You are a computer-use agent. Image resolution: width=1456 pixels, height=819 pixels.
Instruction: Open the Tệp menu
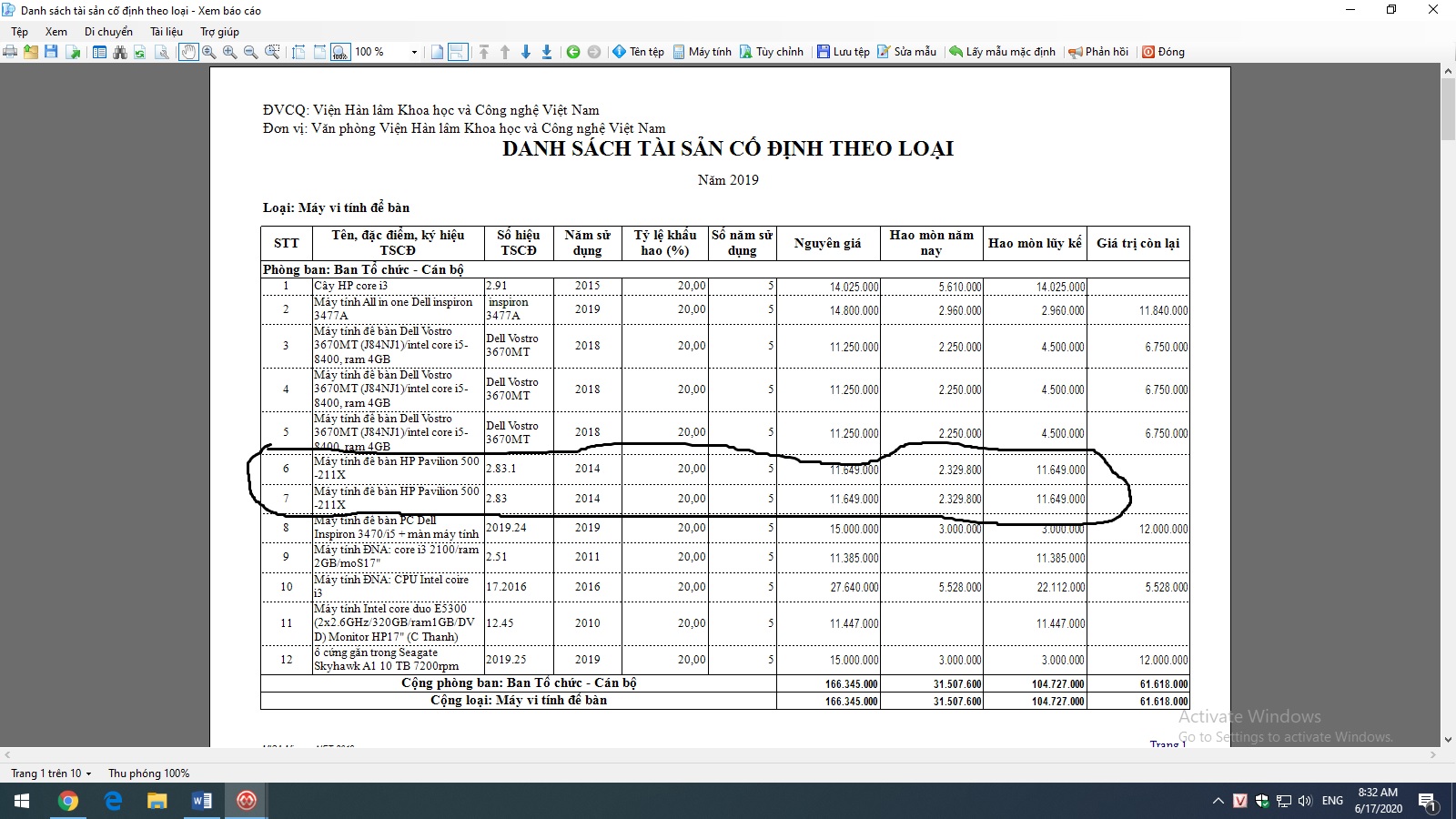tap(19, 32)
